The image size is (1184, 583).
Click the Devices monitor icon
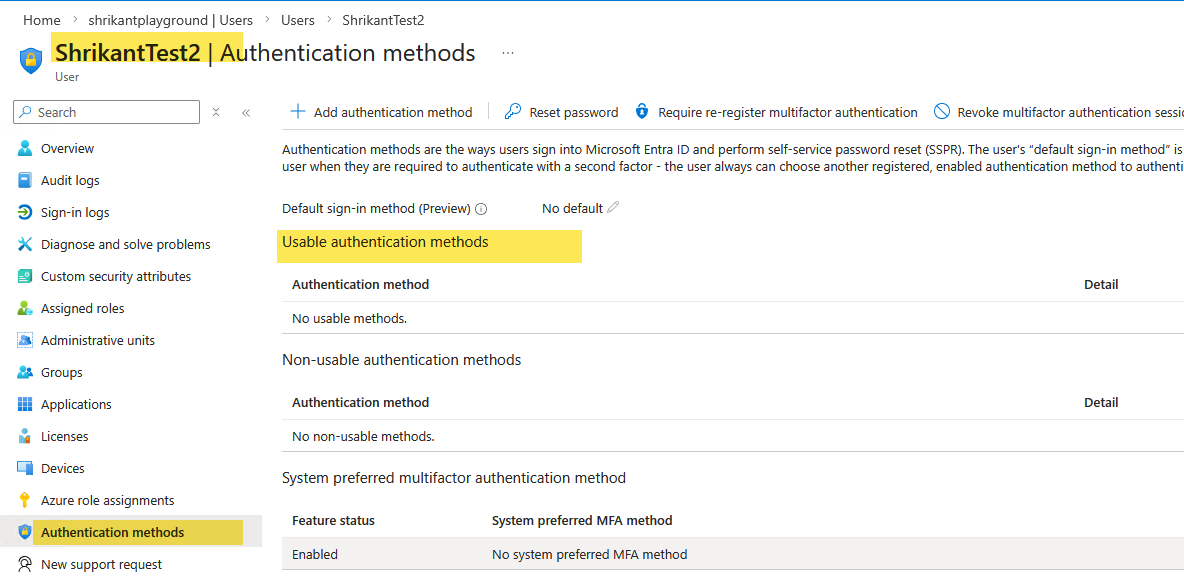(x=26, y=468)
